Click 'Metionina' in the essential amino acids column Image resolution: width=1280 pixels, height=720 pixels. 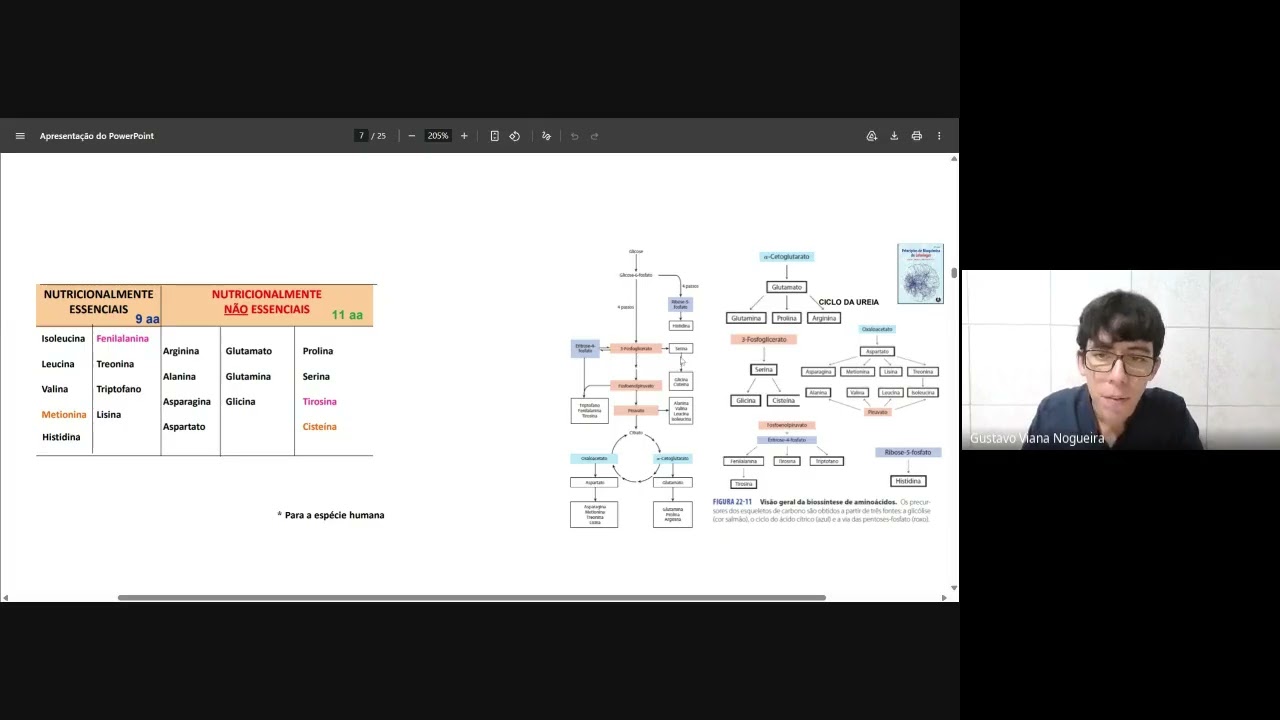click(x=64, y=415)
